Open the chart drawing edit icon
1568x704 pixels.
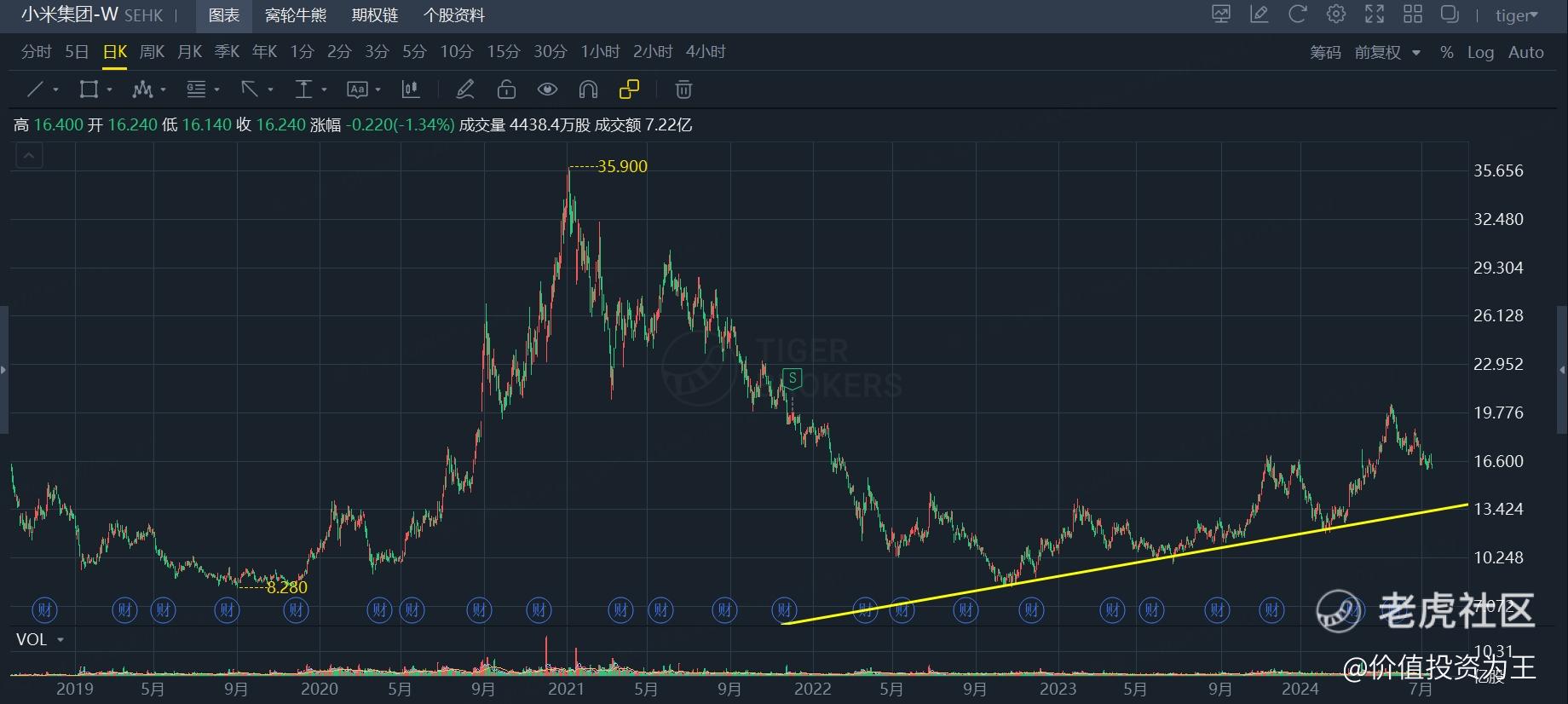pos(1260,14)
